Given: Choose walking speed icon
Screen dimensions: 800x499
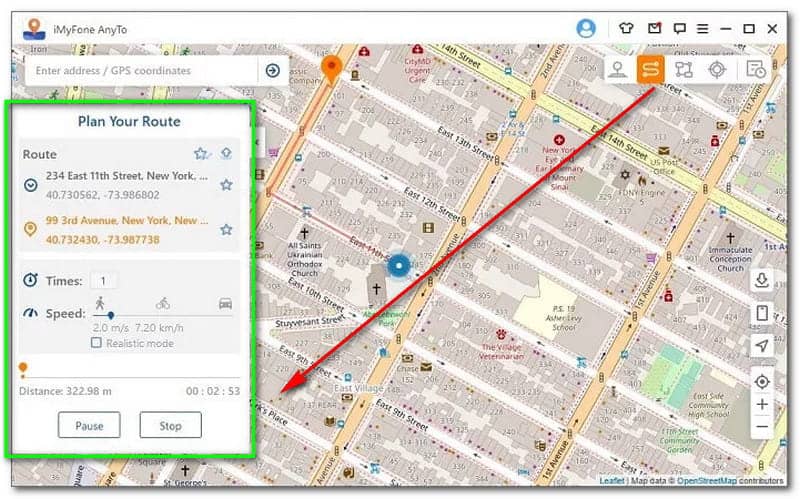Looking at the screenshot, I should [x=99, y=303].
